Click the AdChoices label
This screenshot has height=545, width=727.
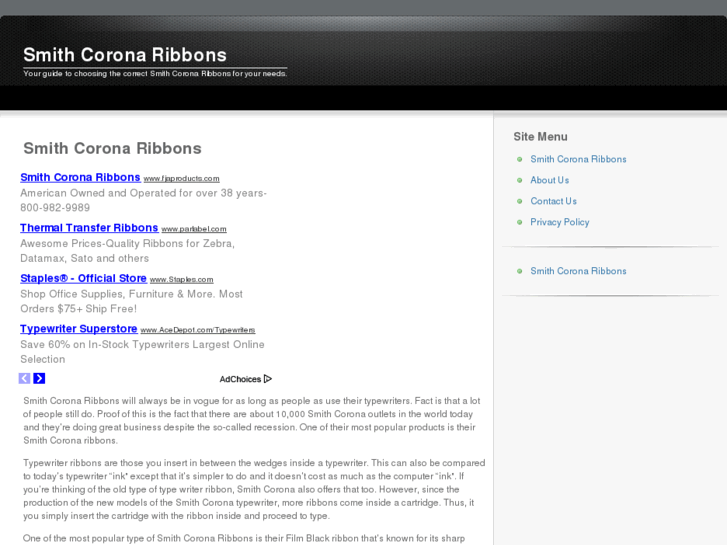(x=240, y=379)
